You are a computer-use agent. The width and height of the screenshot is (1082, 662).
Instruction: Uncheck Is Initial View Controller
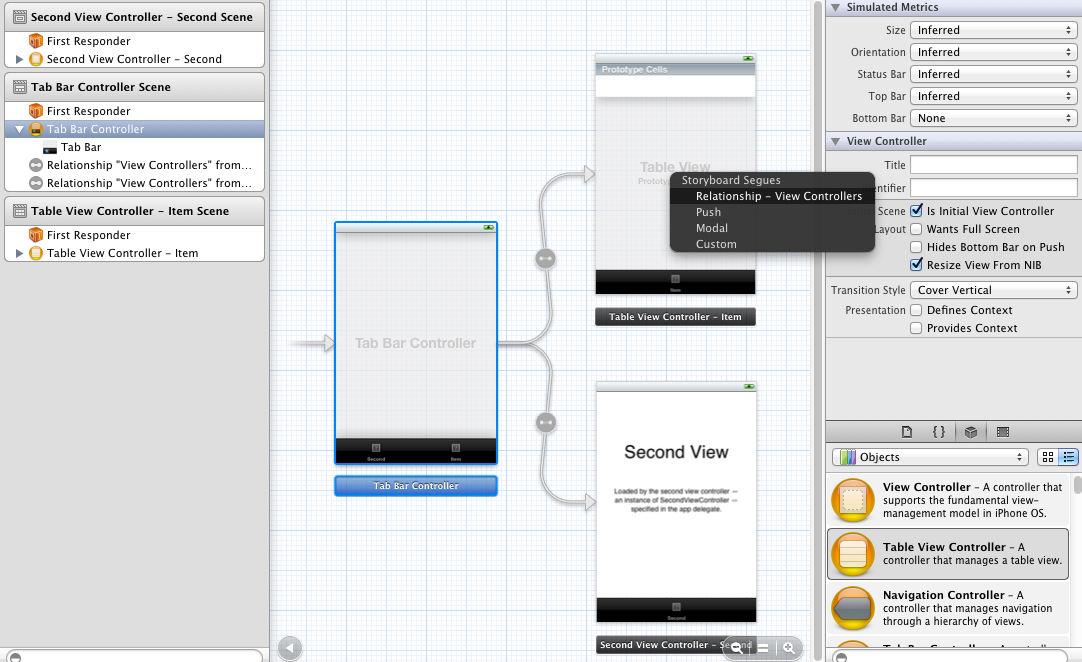click(x=917, y=211)
